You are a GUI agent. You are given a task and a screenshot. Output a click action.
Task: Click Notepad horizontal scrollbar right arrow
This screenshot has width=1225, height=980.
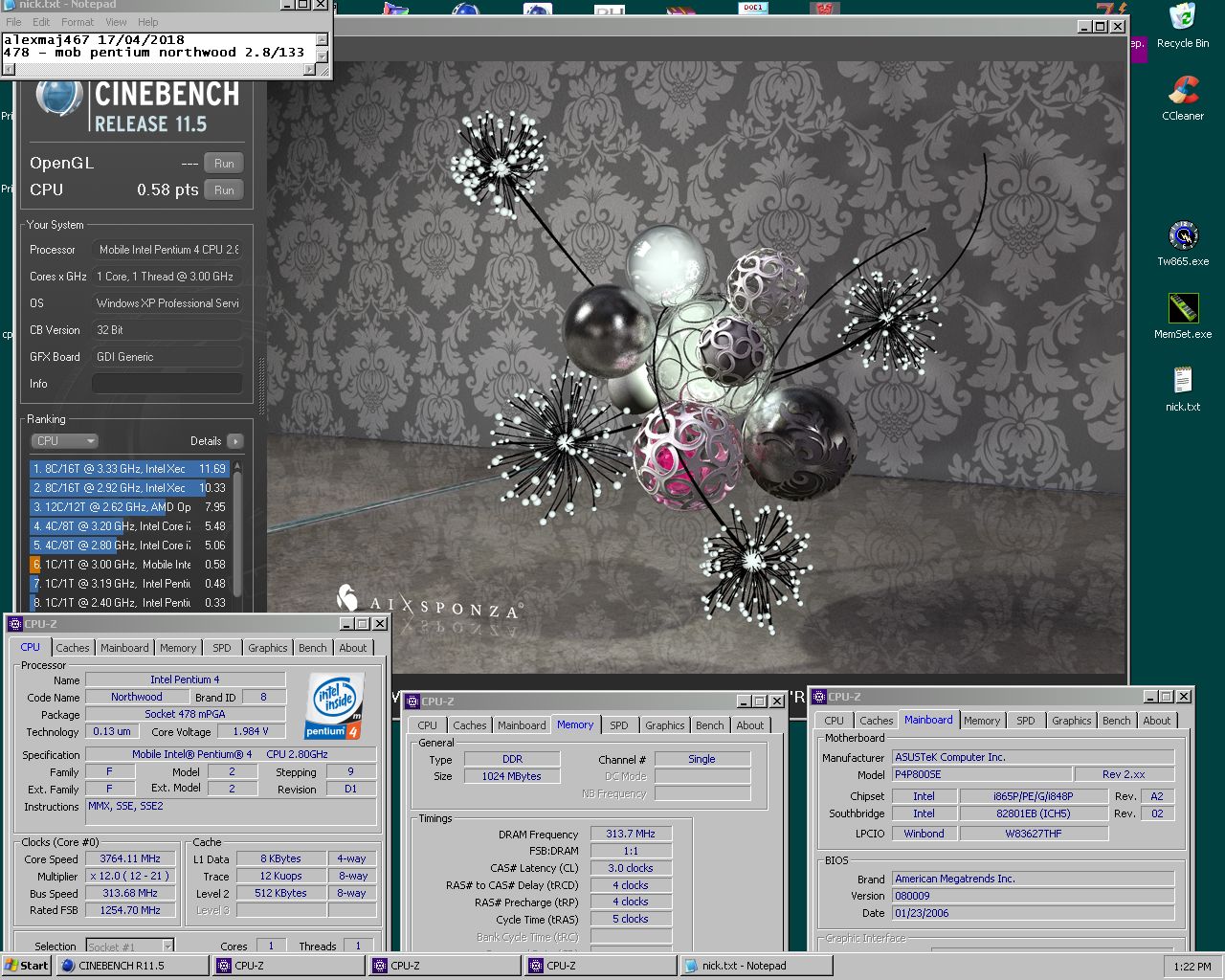point(310,69)
